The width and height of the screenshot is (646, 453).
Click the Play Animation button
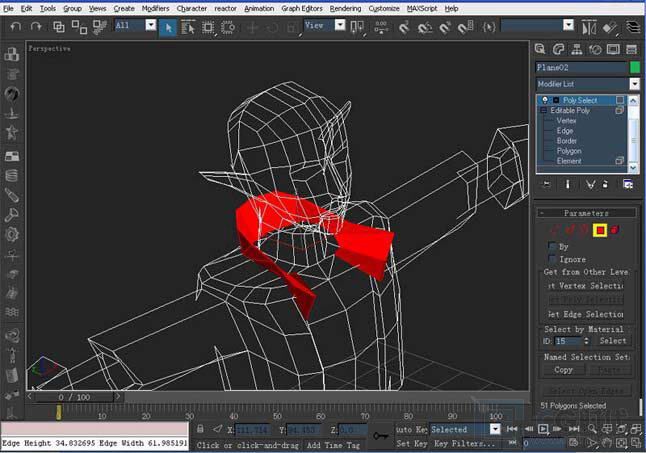[543, 429]
